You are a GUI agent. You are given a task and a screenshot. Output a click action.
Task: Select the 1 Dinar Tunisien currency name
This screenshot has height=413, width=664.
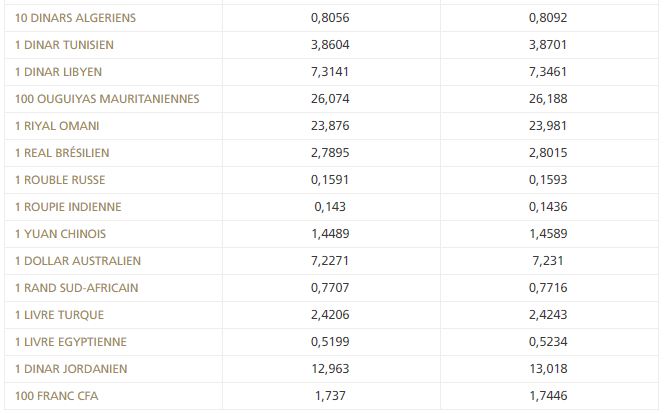click(64, 45)
